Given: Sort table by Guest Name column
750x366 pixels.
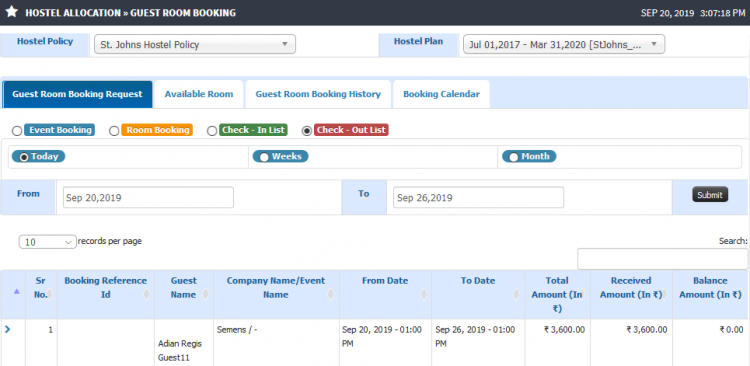Looking at the screenshot, I should [184, 295].
